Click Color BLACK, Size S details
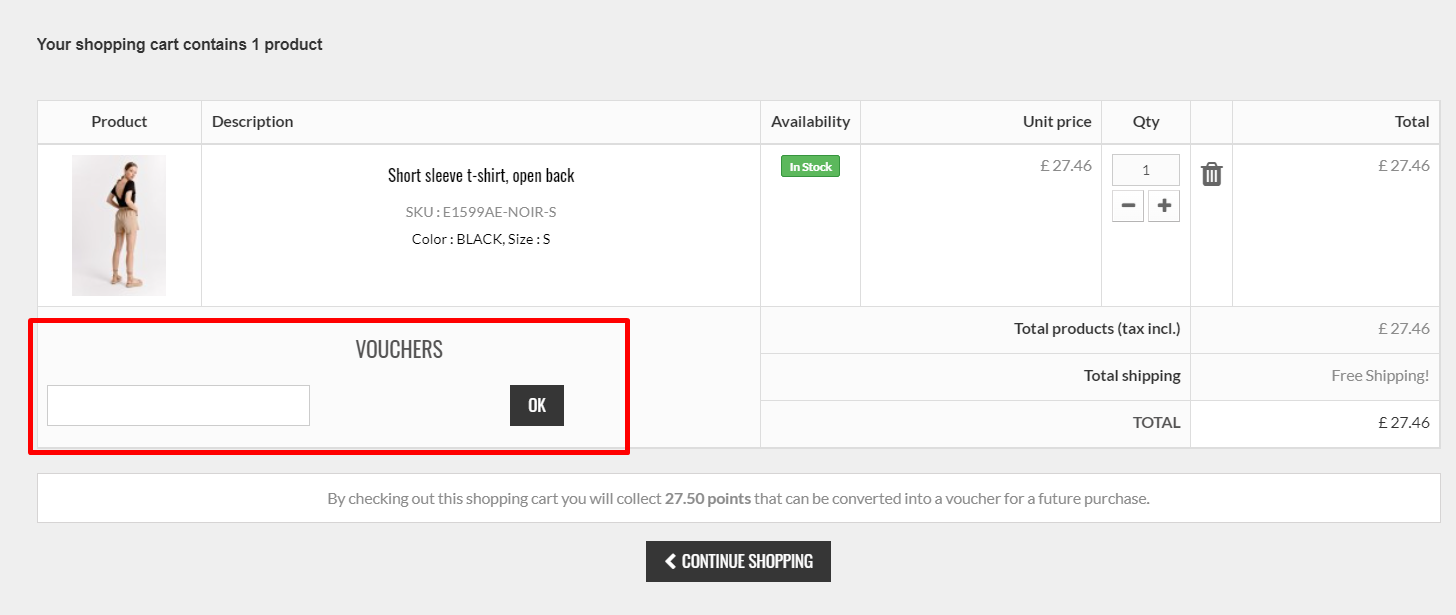The image size is (1456, 615). 481,239
